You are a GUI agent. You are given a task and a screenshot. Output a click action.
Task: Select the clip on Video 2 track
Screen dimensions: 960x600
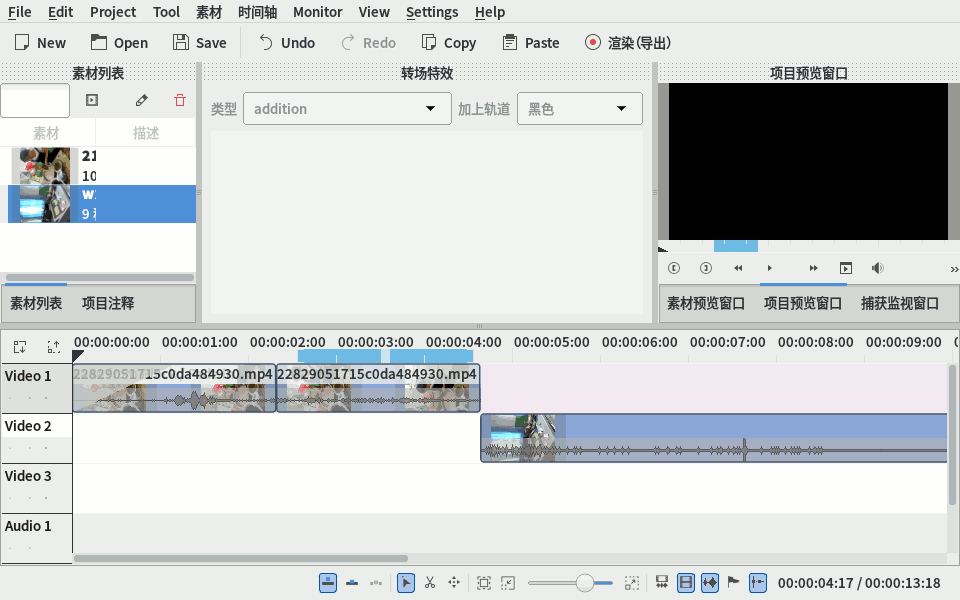click(714, 438)
